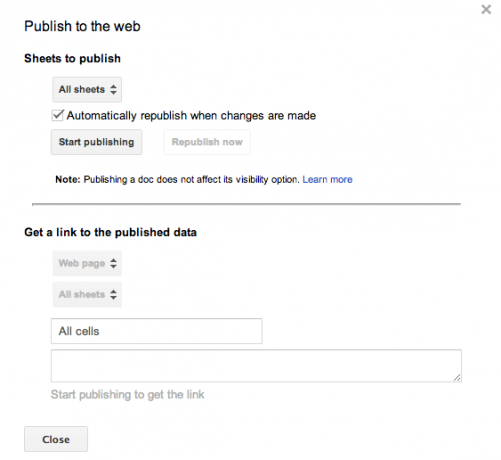Click the text area resize grip corner
The width and height of the screenshot is (501, 460).
pyautogui.click(x=457, y=378)
